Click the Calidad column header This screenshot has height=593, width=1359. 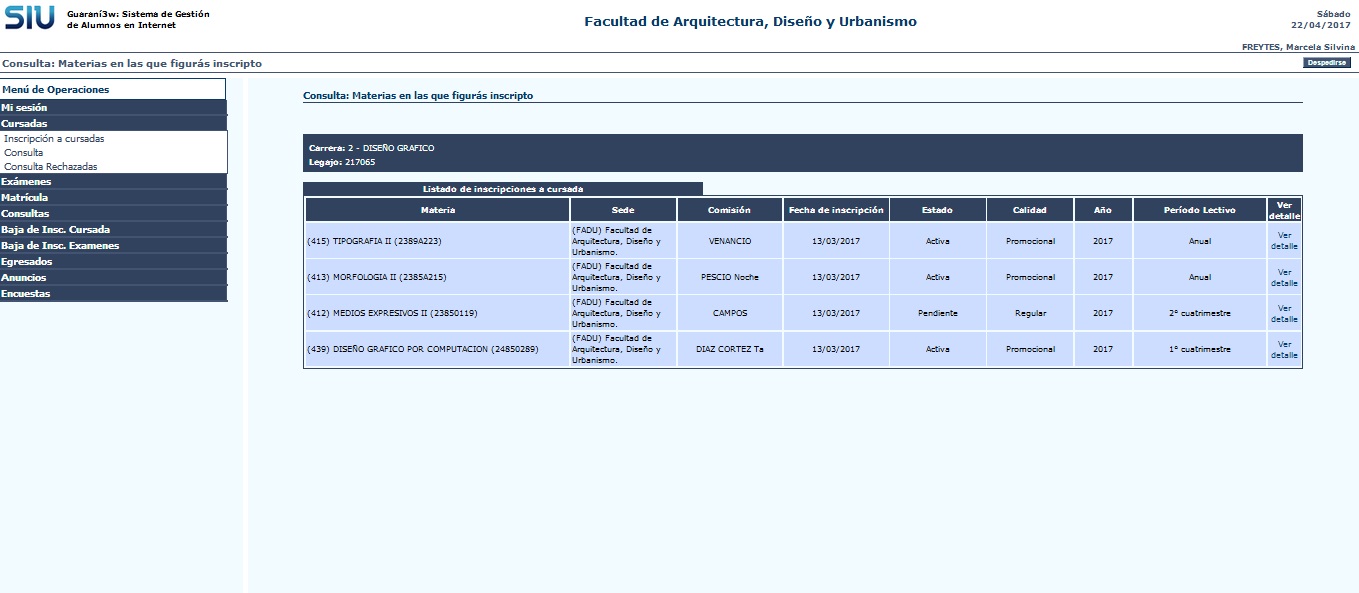pyautogui.click(x=1030, y=210)
